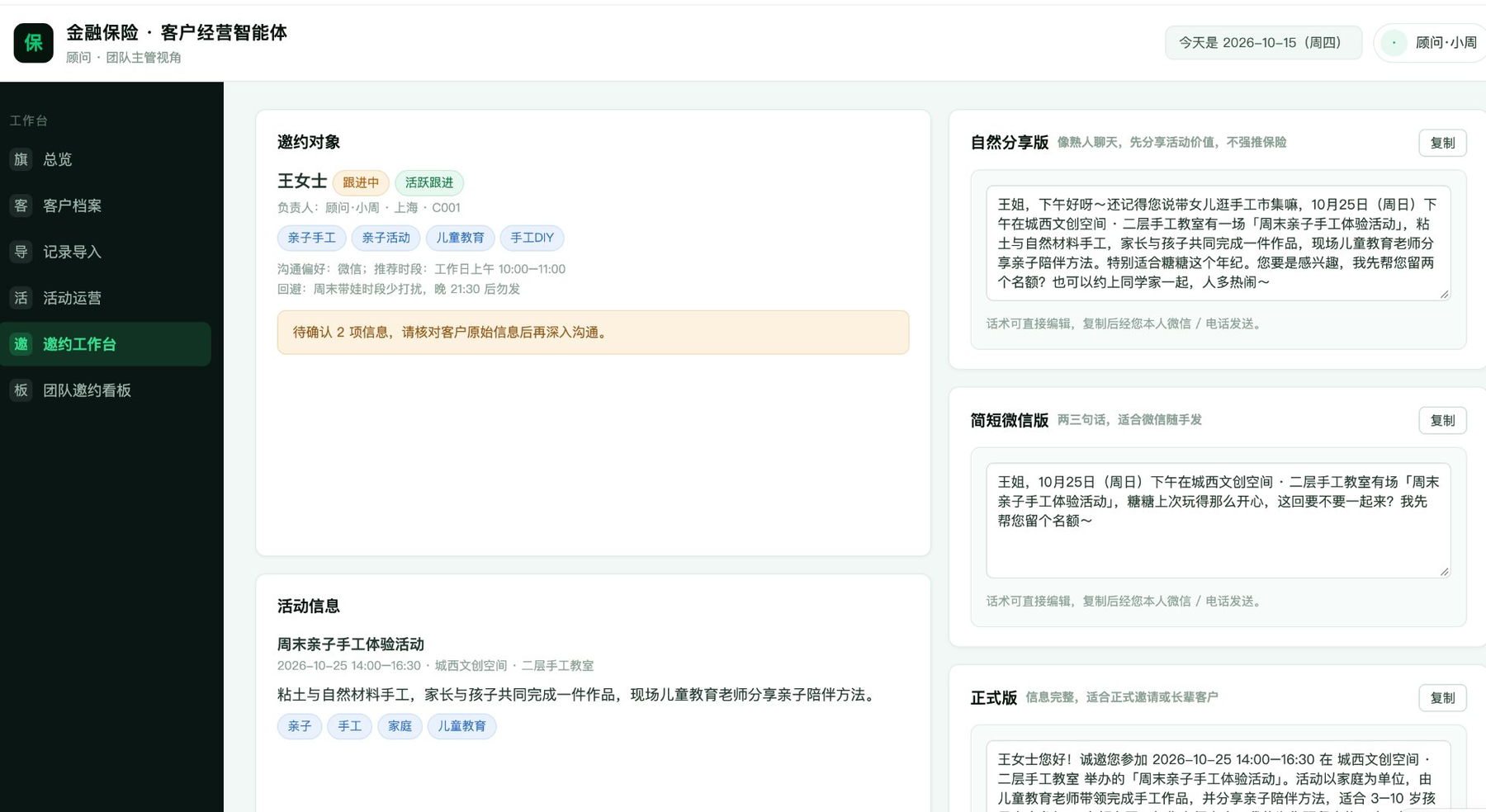
Task: Click the 亲子活动 customer tag
Action: point(386,238)
